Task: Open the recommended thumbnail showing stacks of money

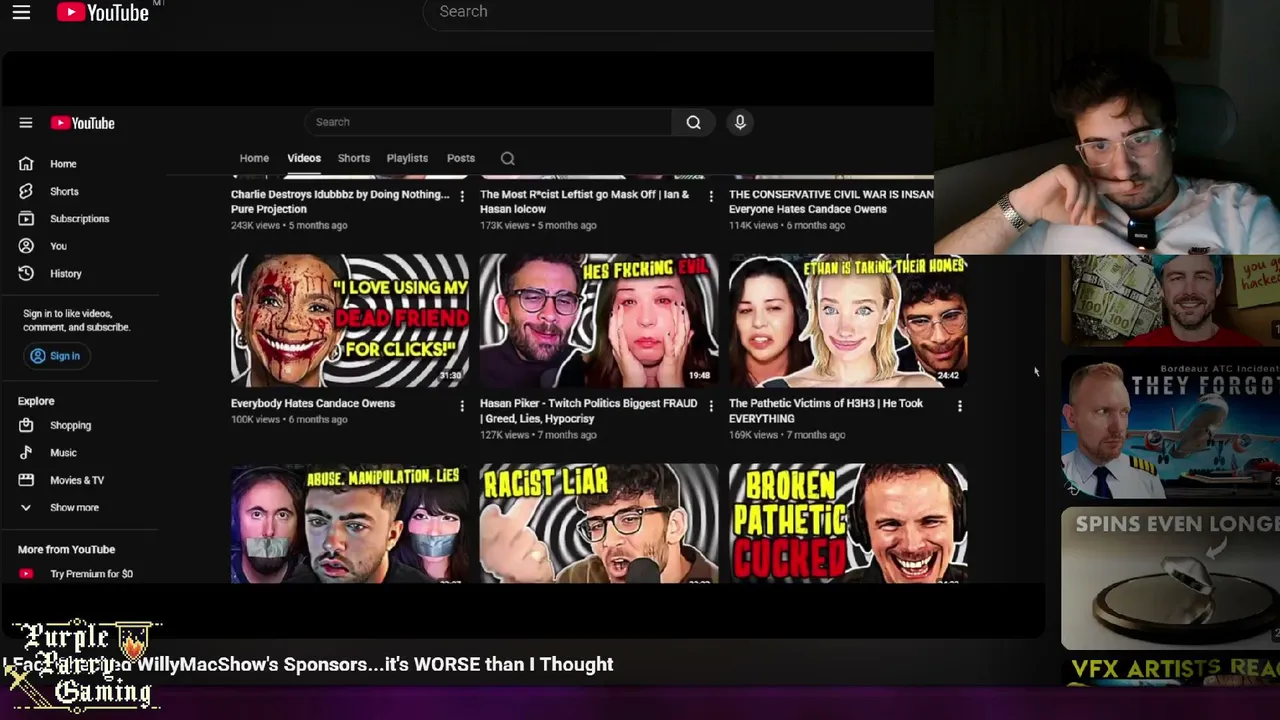Action: point(1170,299)
